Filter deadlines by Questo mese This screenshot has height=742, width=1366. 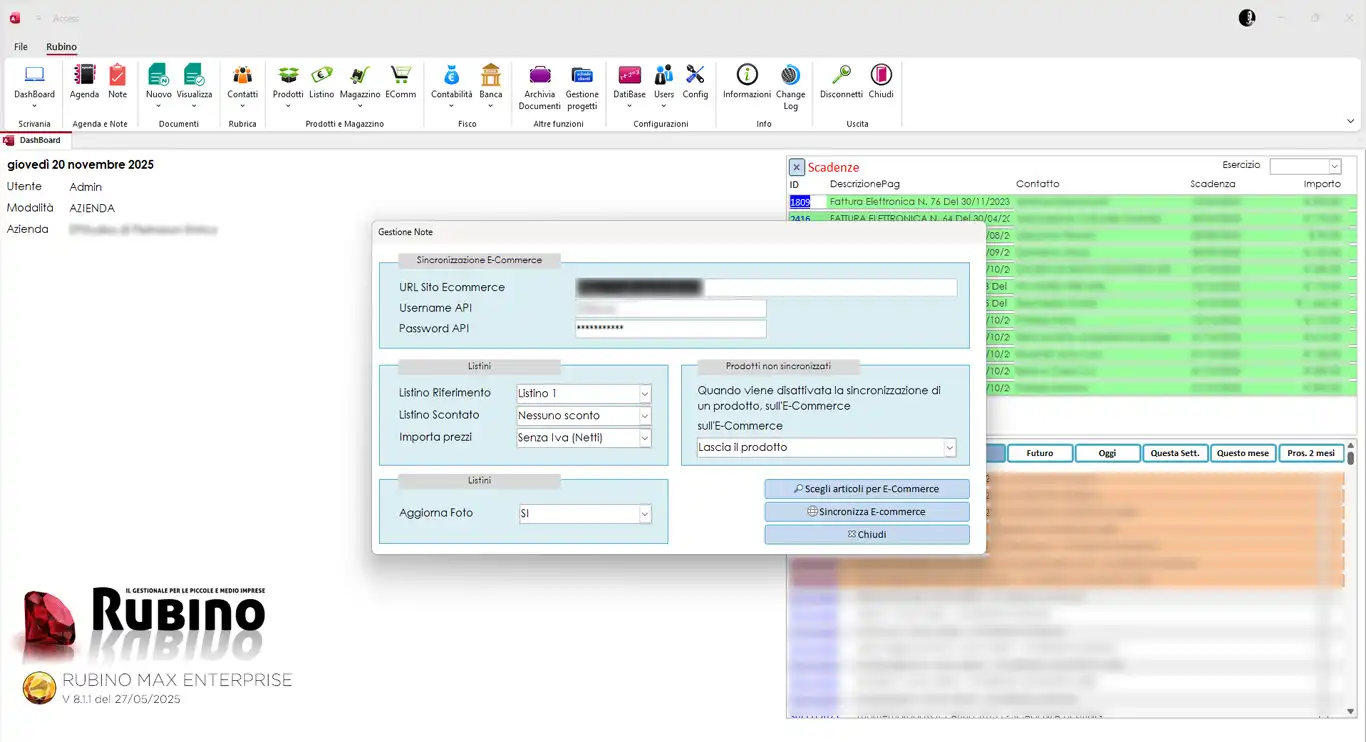[x=1243, y=453]
